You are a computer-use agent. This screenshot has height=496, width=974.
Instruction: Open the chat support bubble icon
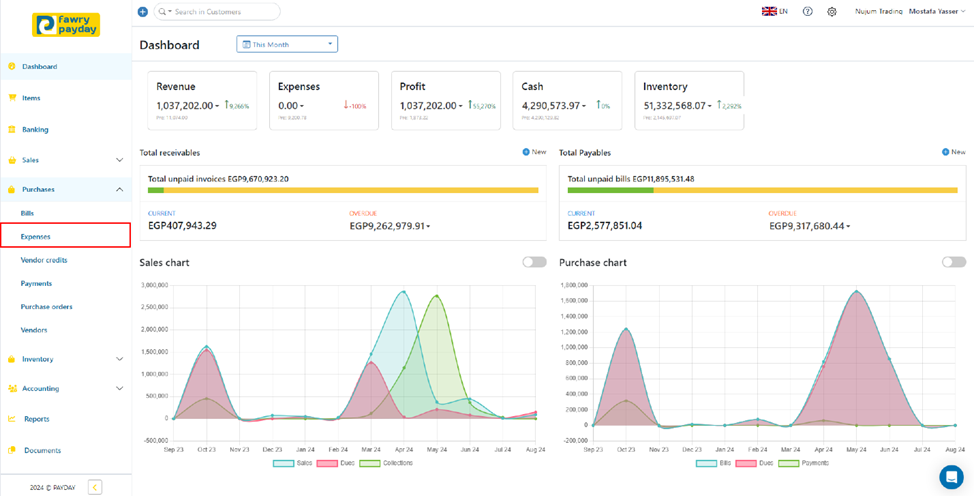coord(950,475)
